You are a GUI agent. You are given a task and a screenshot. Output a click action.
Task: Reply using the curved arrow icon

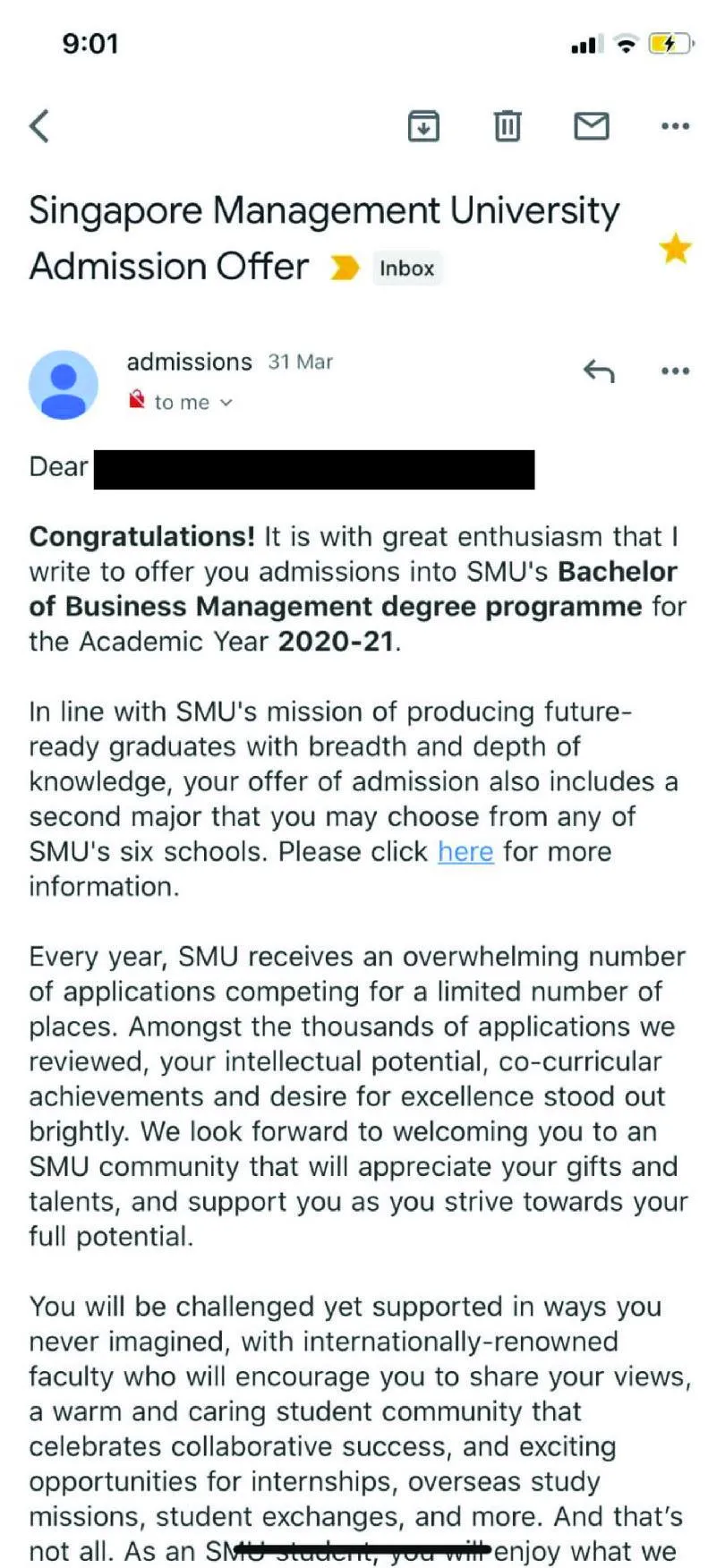(x=599, y=370)
